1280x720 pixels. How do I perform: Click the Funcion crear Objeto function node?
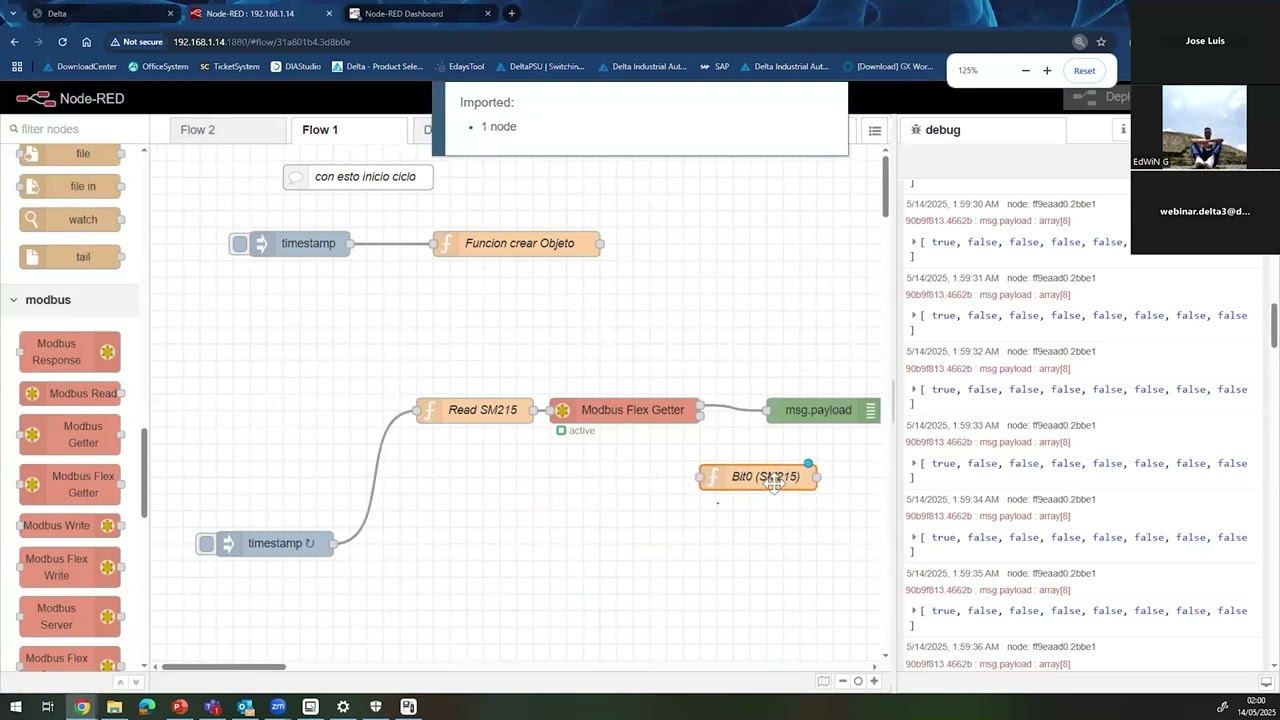pyautogui.click(x=517, y=243)
